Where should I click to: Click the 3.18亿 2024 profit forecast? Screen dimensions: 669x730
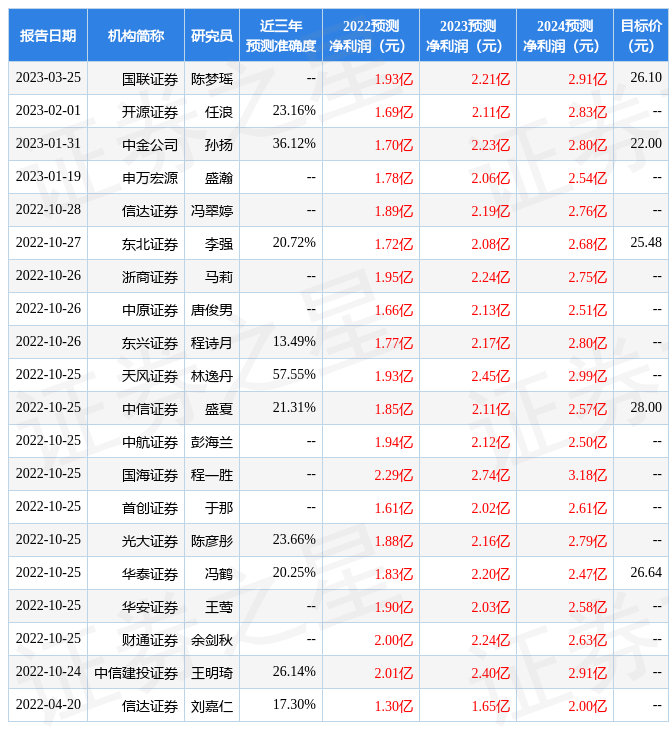[x=587, y=474]
